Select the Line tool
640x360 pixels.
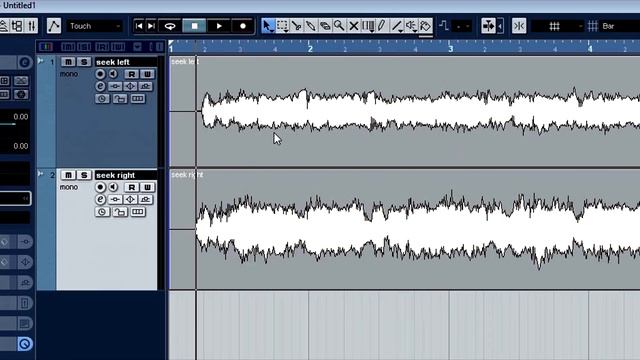click(396, 26)
